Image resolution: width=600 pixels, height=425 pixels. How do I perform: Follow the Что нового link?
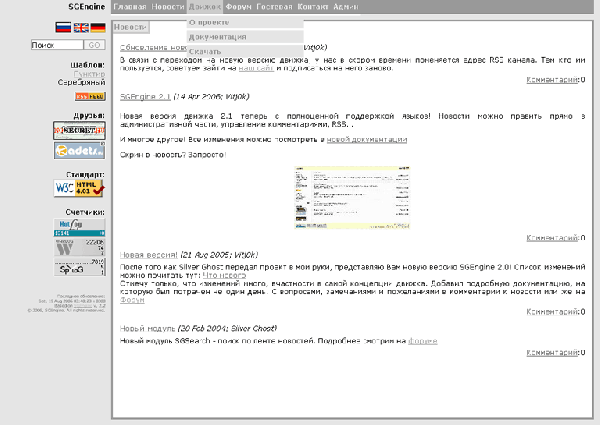coord(224,275)
